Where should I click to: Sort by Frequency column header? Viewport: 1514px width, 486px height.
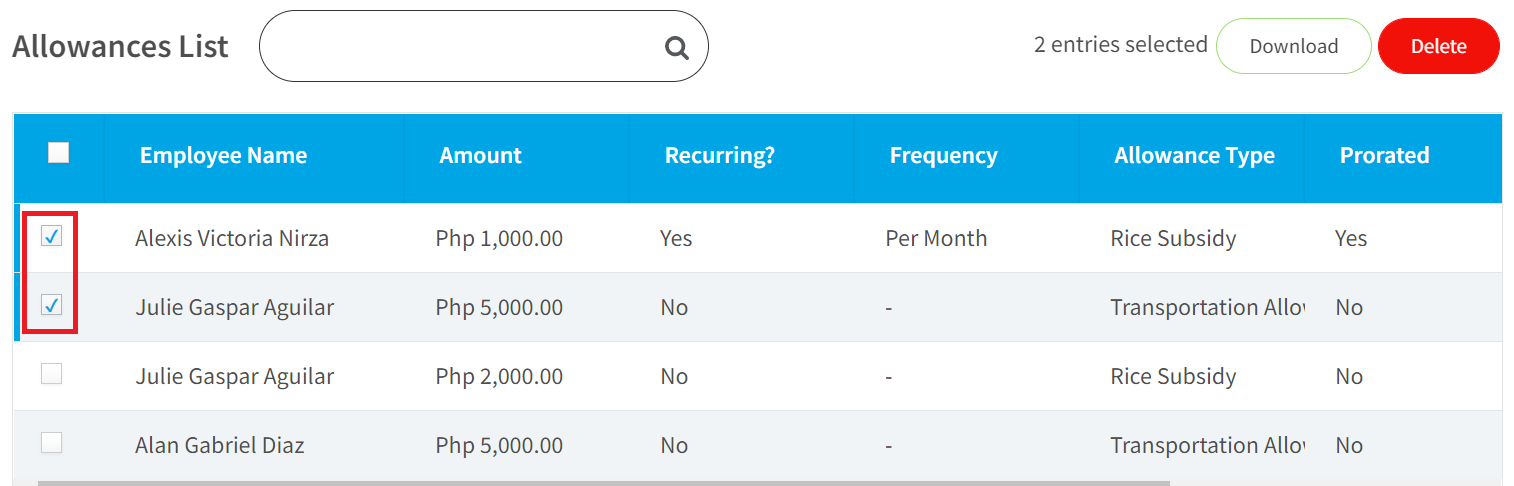pyautogui.click(x=943, y=155)
